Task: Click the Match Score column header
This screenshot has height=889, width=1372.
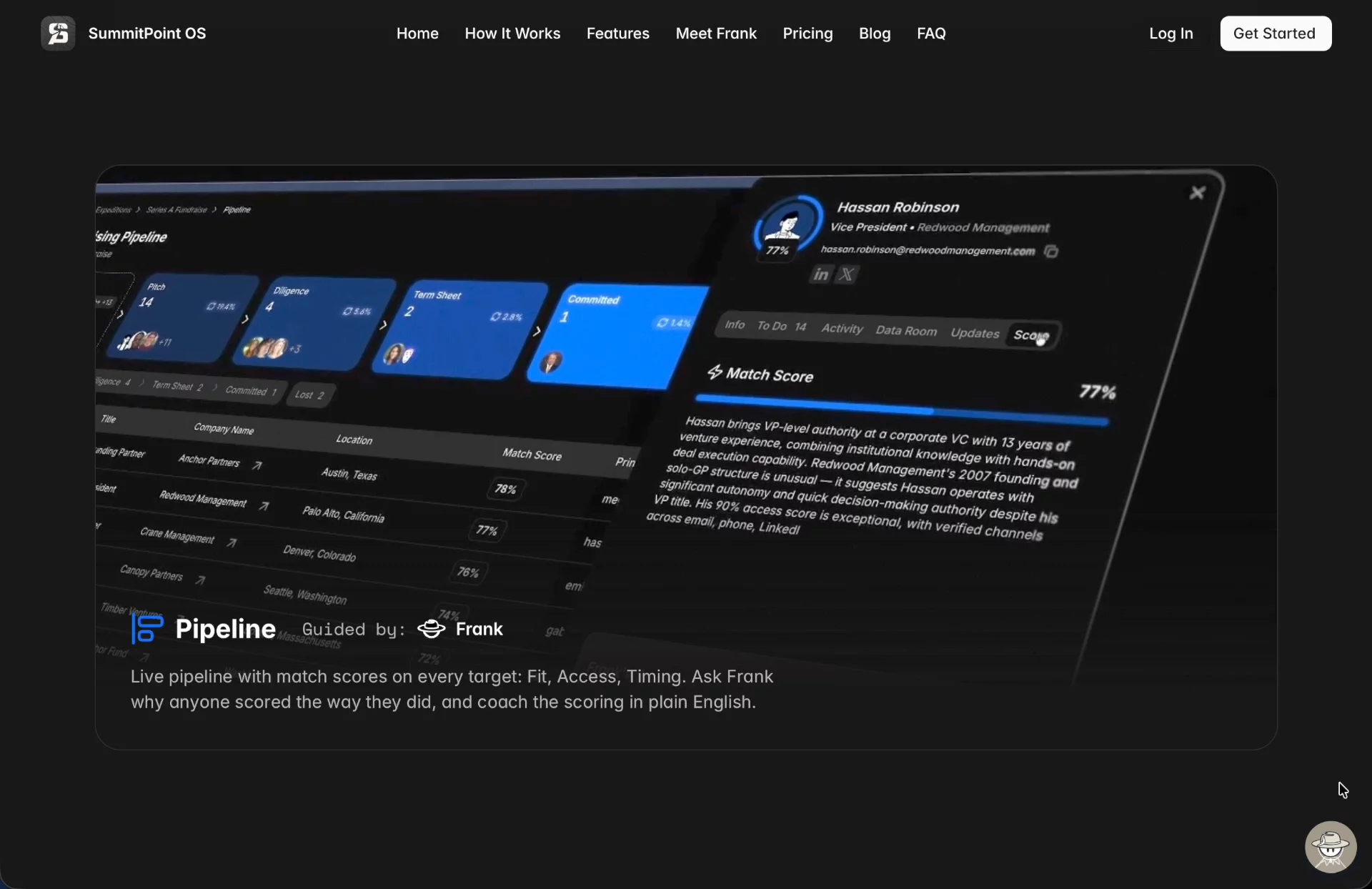Action: [532, 454]
